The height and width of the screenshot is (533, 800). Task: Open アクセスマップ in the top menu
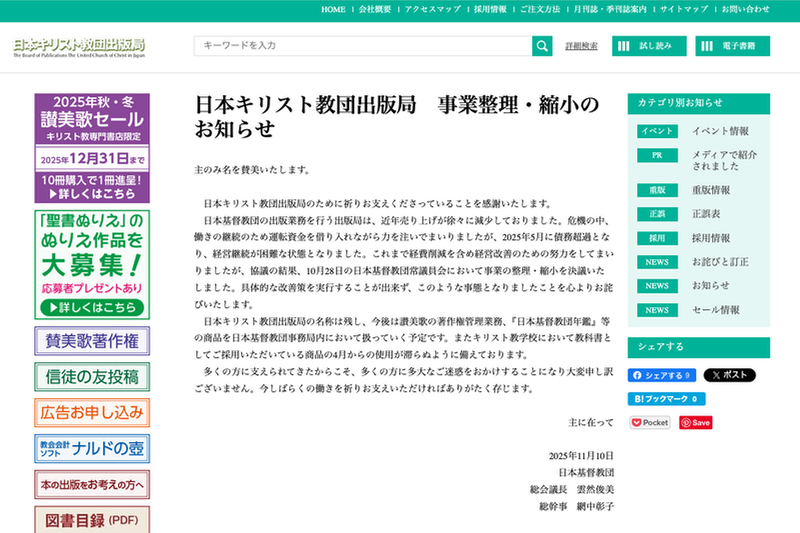click(x=432, y=9)
